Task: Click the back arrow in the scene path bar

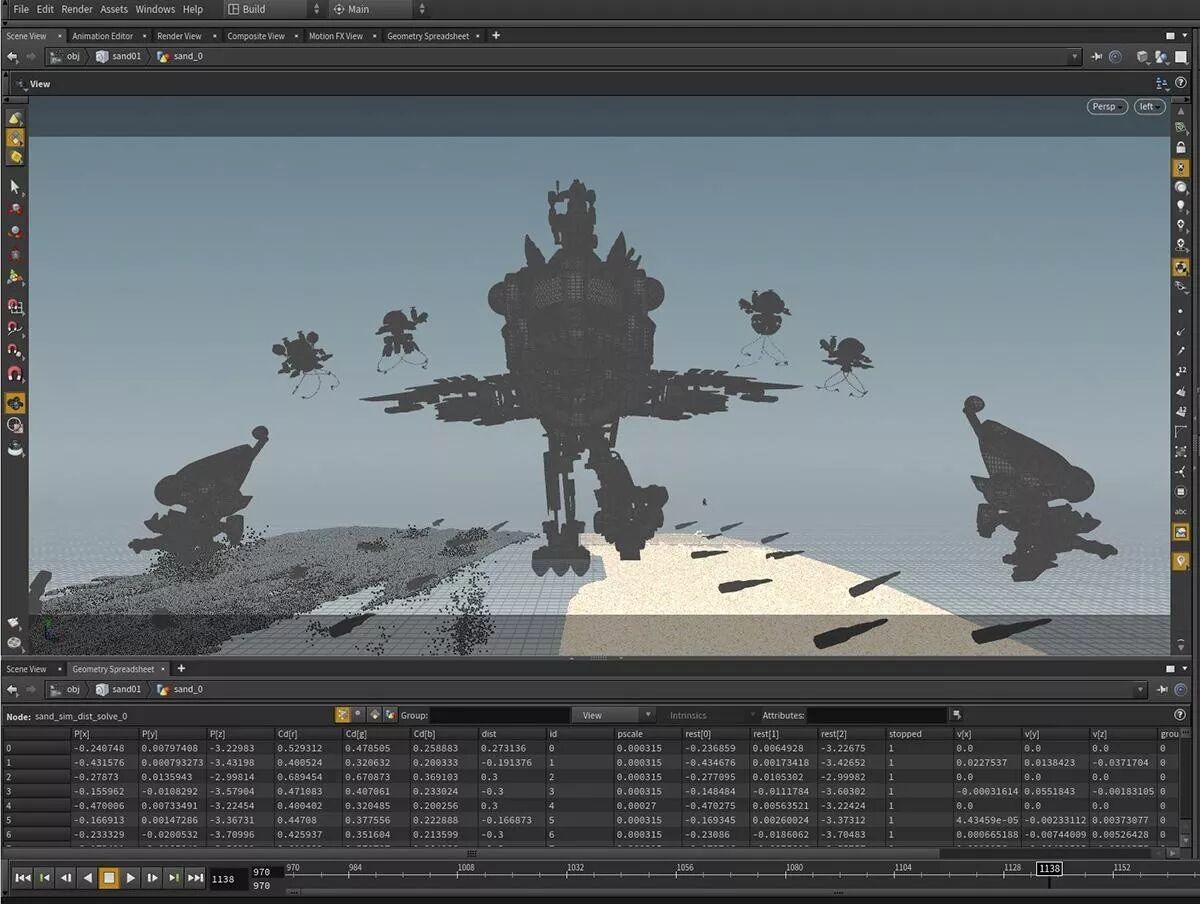Action: (12, 57)
